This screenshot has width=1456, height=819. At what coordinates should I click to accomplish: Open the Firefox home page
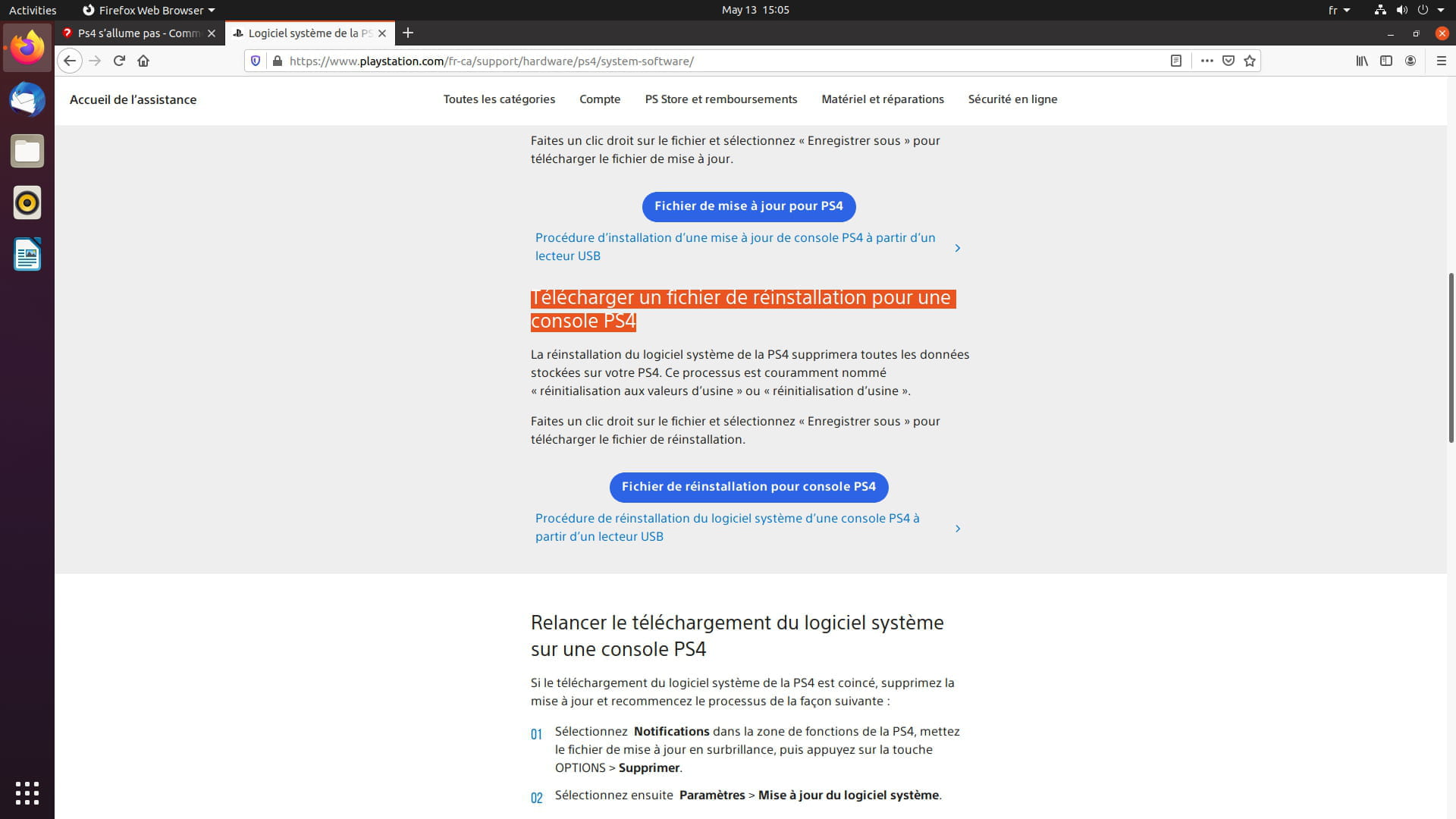pos(143,61)
